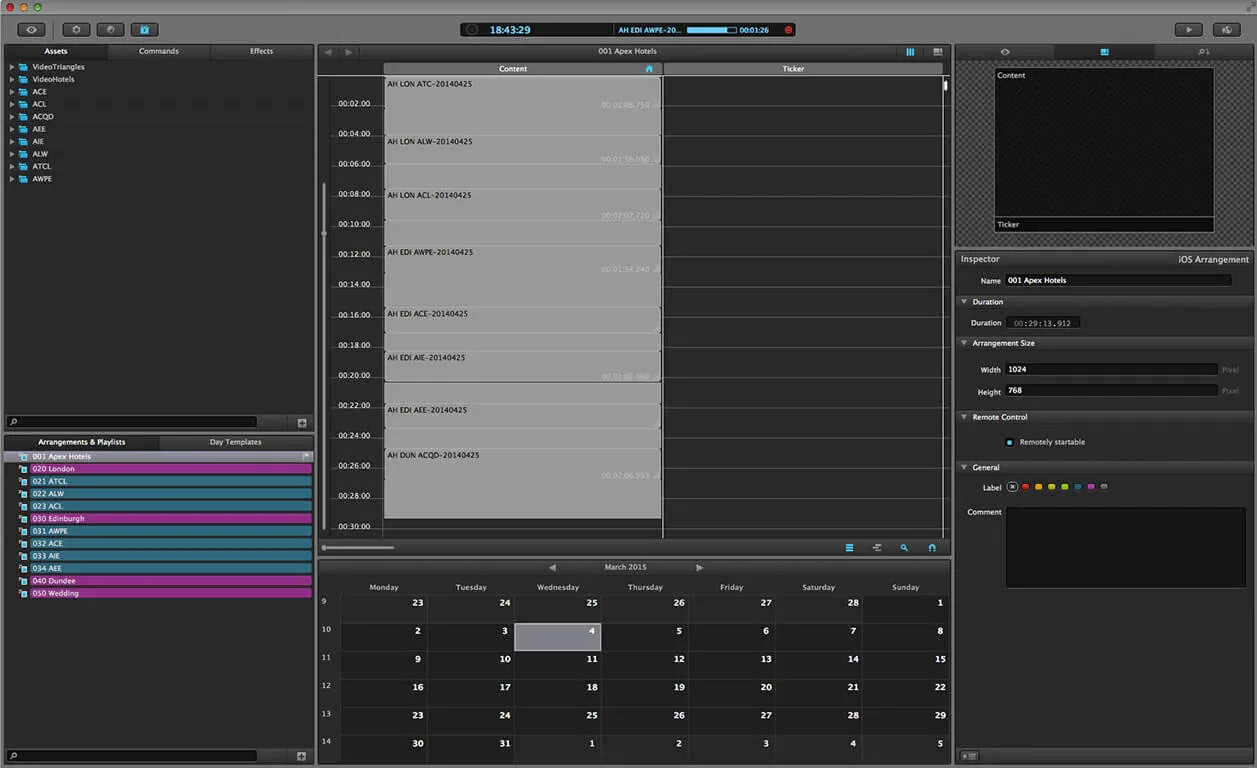
Task: Toggle the Remotely startable checkbox
Action: coord(1009,442)
